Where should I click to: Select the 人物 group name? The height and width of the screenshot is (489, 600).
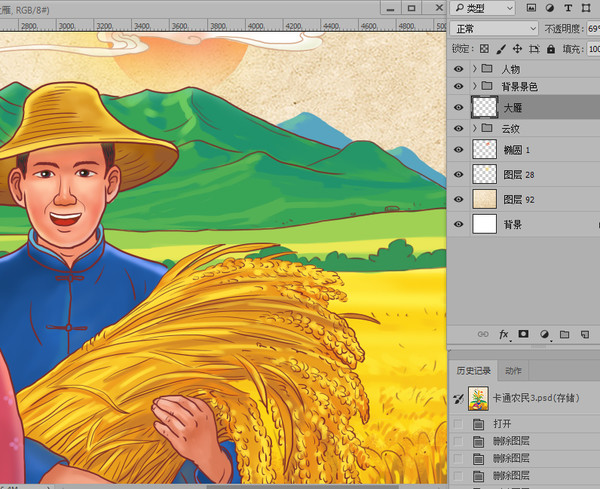coord(511,69)
